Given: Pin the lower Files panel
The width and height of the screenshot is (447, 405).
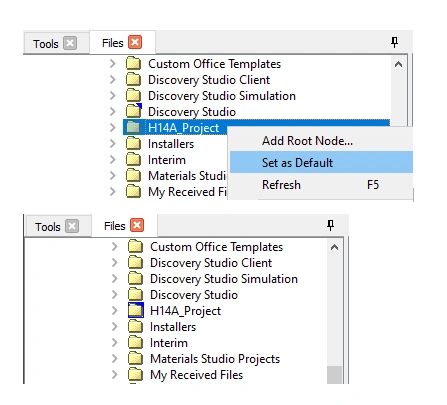Looking at the screenshot, I should (x=330, y=225).
